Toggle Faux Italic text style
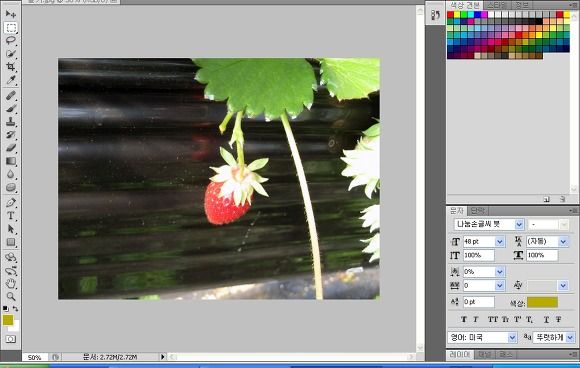Viewport: 580px width, 368px height. [x=476, y=319]
